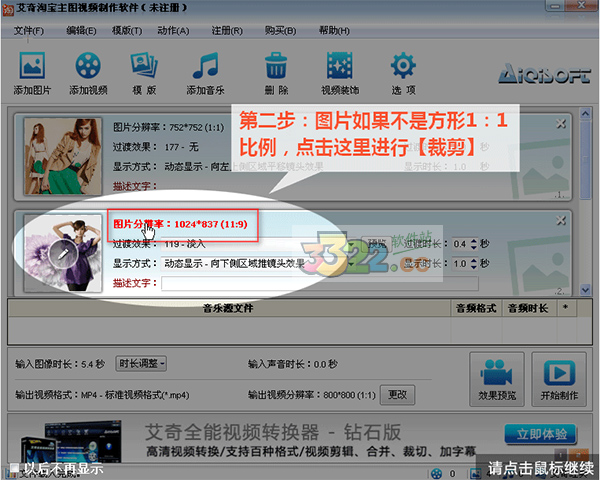This screenshot has height=480, width=600.
Task: Click the 删除 trash can icon
Action: 276,66
